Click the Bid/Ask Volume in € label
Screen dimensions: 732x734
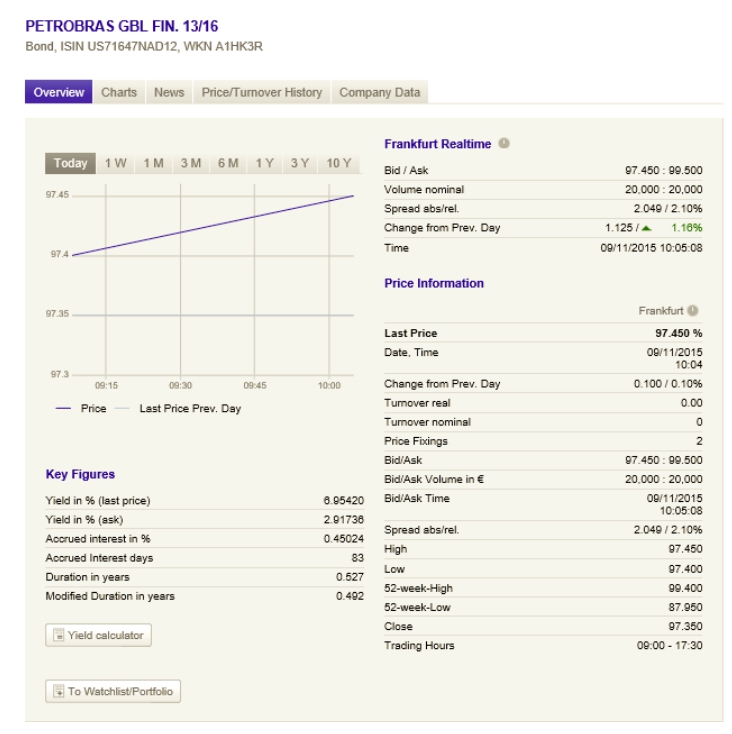[x=434, y=479]
